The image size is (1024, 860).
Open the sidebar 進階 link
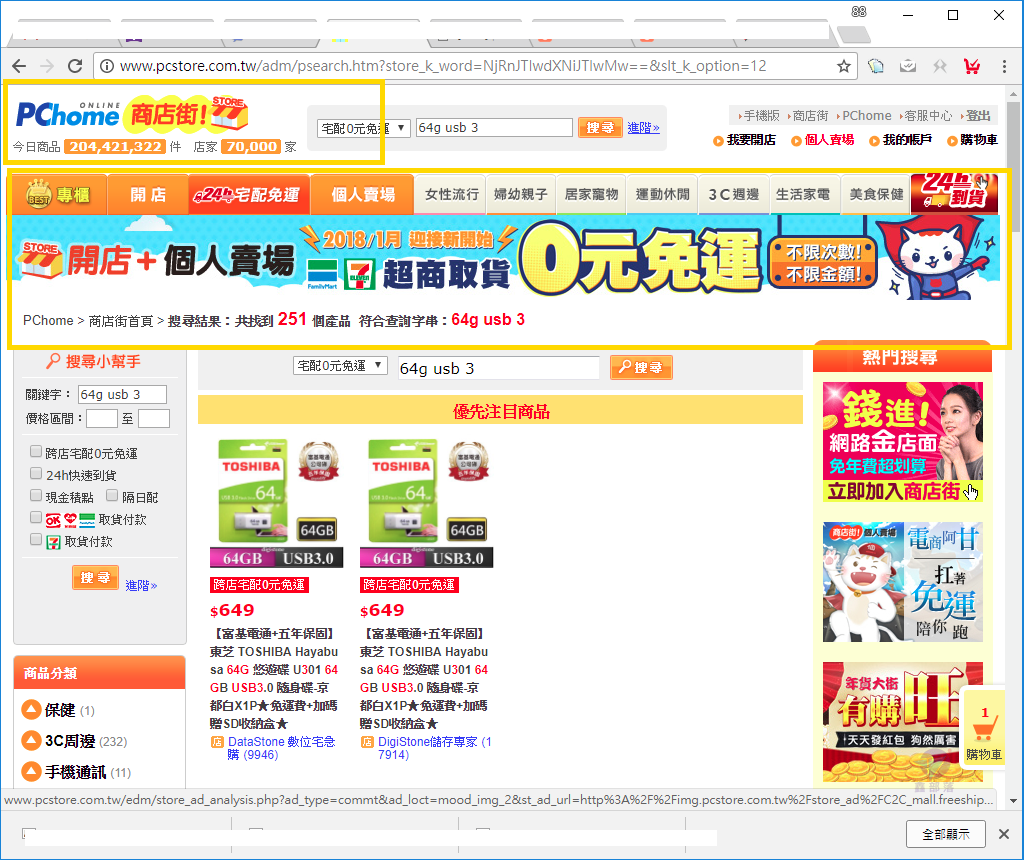(141, 586)
